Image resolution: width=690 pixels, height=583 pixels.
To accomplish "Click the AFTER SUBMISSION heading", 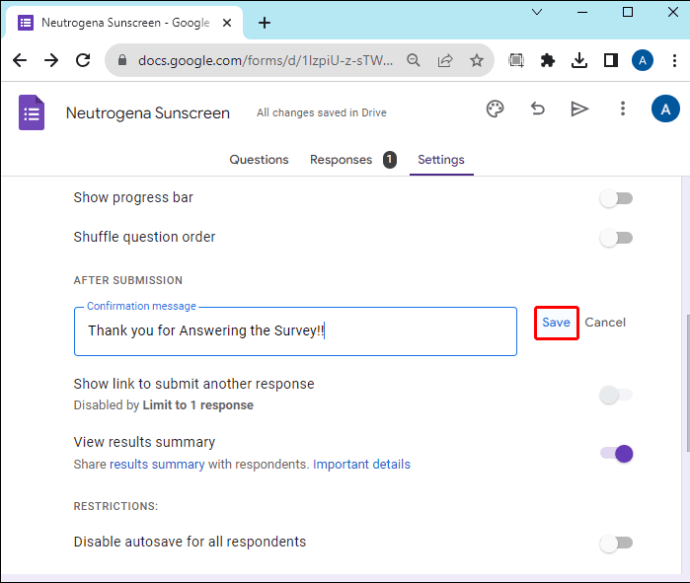I will coord(128,280).
